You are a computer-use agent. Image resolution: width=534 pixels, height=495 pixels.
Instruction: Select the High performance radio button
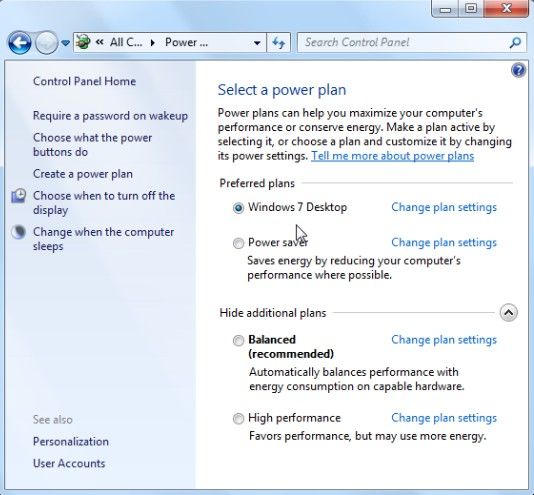point(238,418)
